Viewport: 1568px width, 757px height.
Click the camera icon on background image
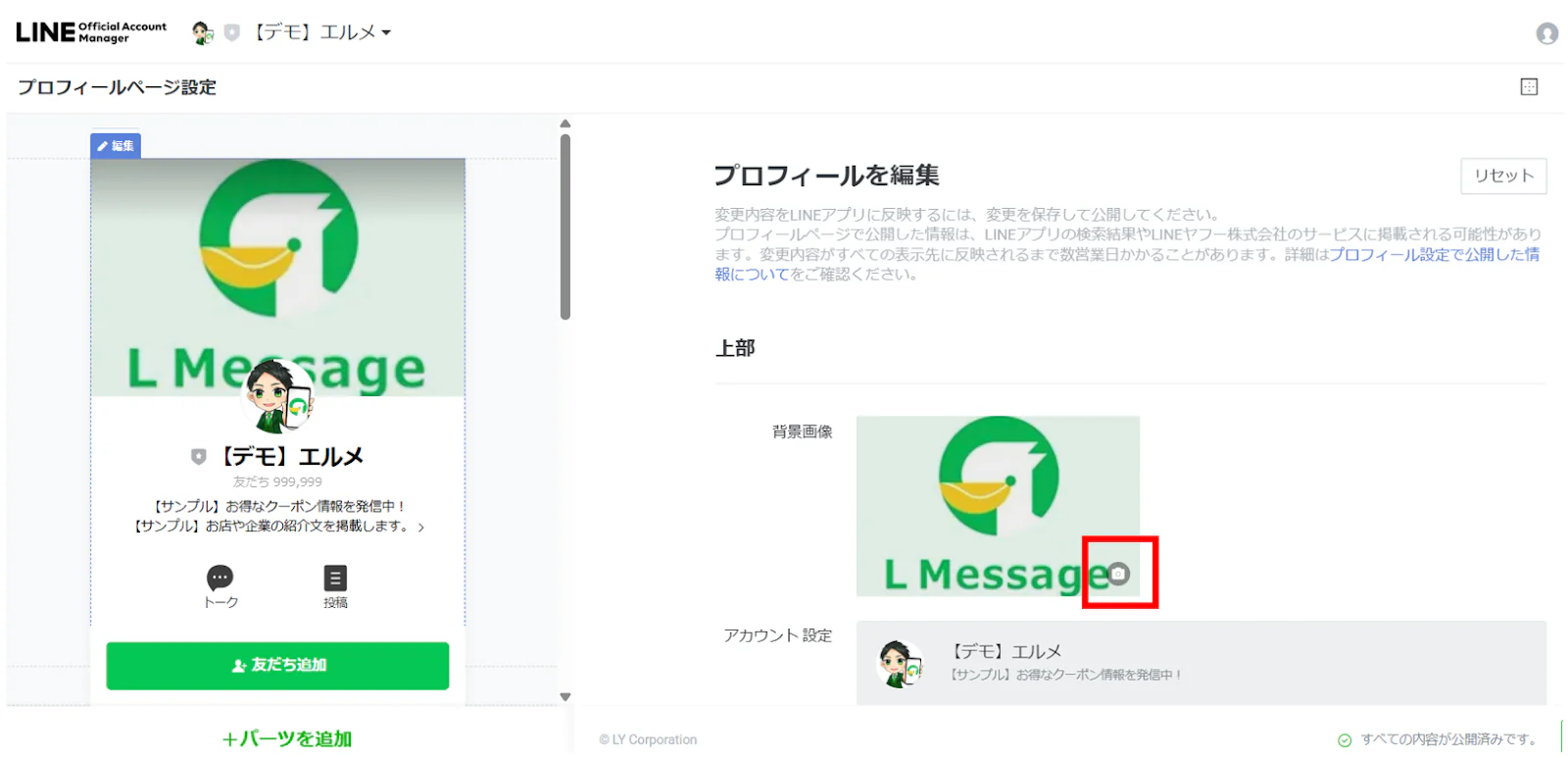click(1118, 574)
